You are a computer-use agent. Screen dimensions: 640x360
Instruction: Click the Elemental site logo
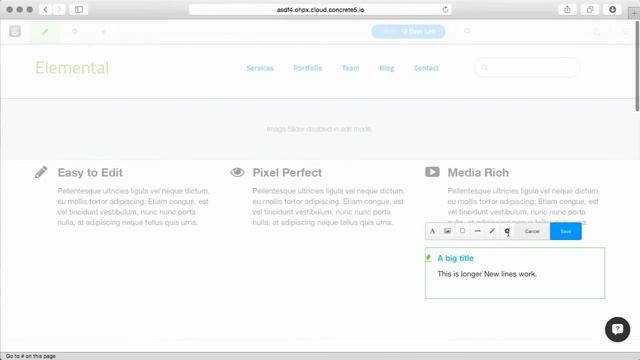(x=72, y=68)
